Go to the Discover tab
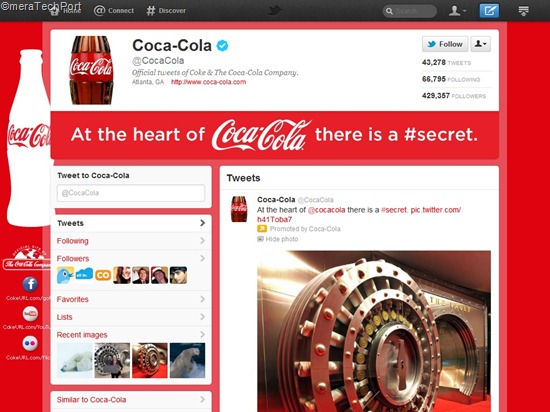The image size is (550, 412). click(166, 11)
